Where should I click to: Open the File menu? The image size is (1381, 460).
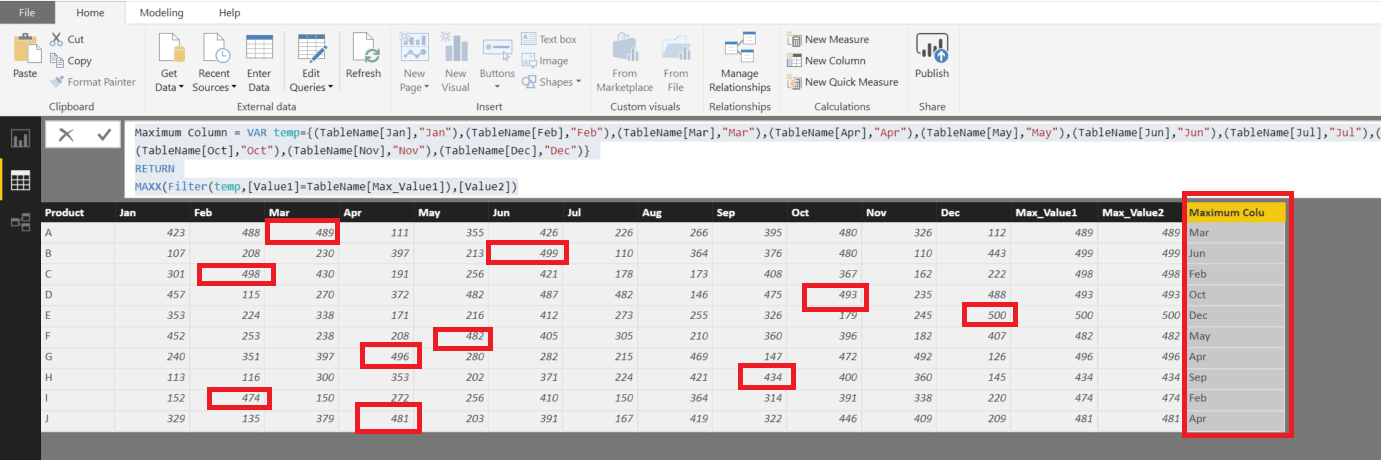(x=27, y=13)
